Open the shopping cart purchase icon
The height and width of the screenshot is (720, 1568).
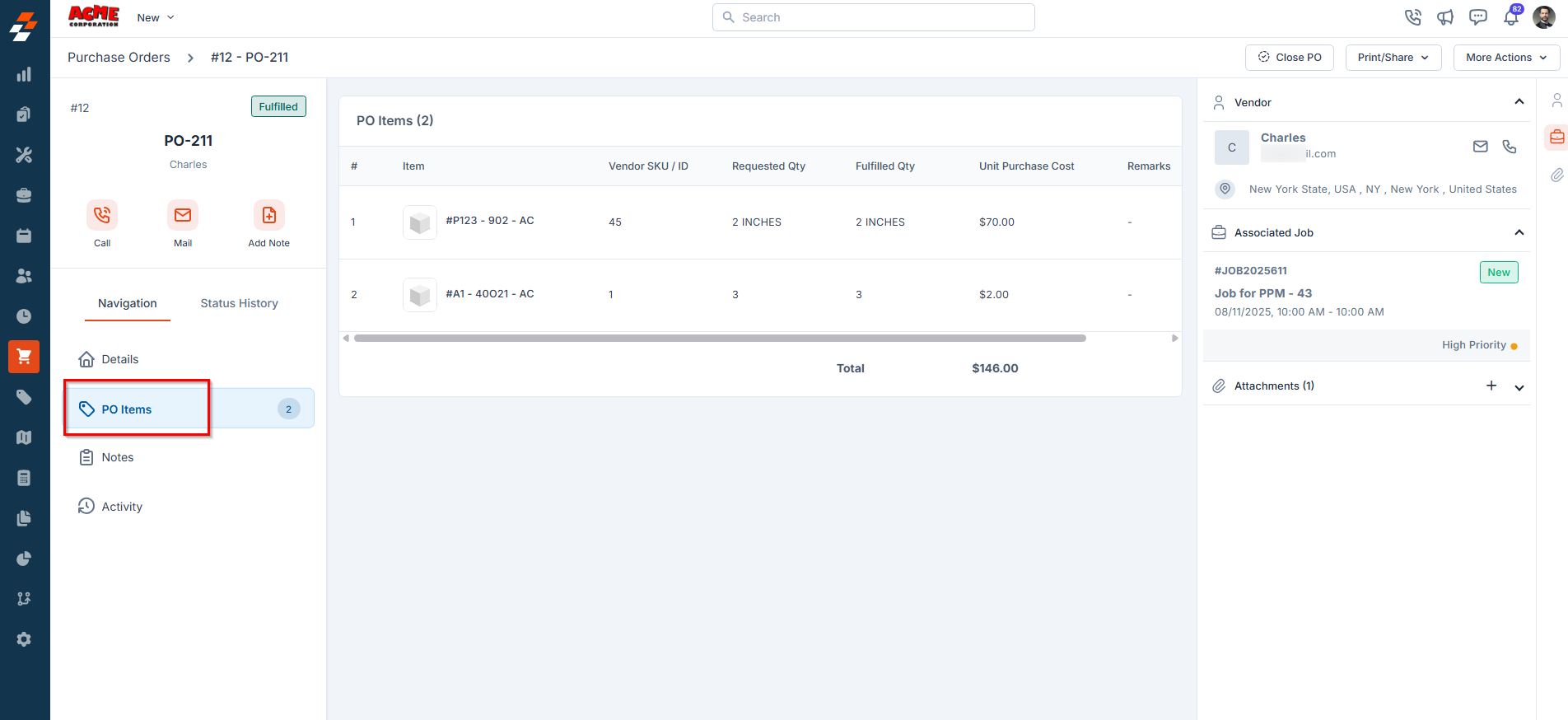pyautogui.click(x=24, y=357)
